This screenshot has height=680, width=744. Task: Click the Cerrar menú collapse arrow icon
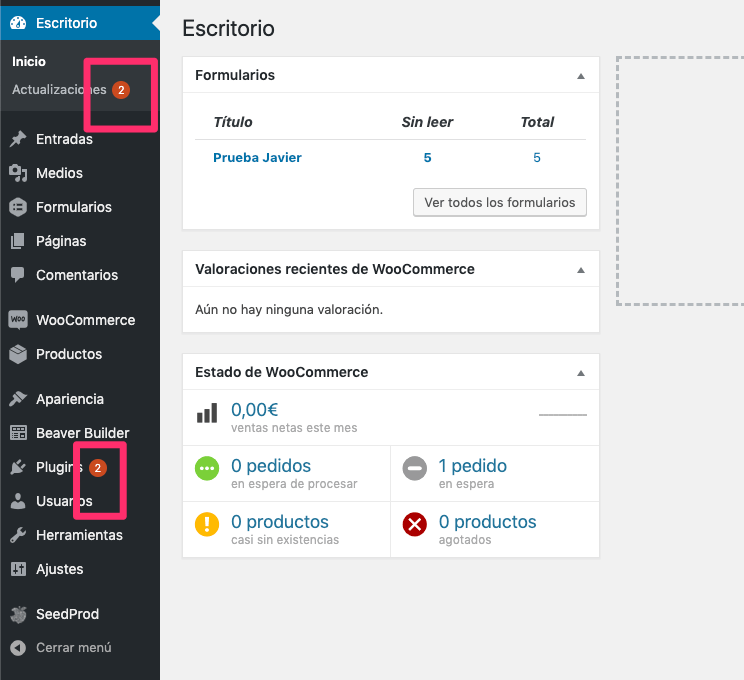[18, 648]
